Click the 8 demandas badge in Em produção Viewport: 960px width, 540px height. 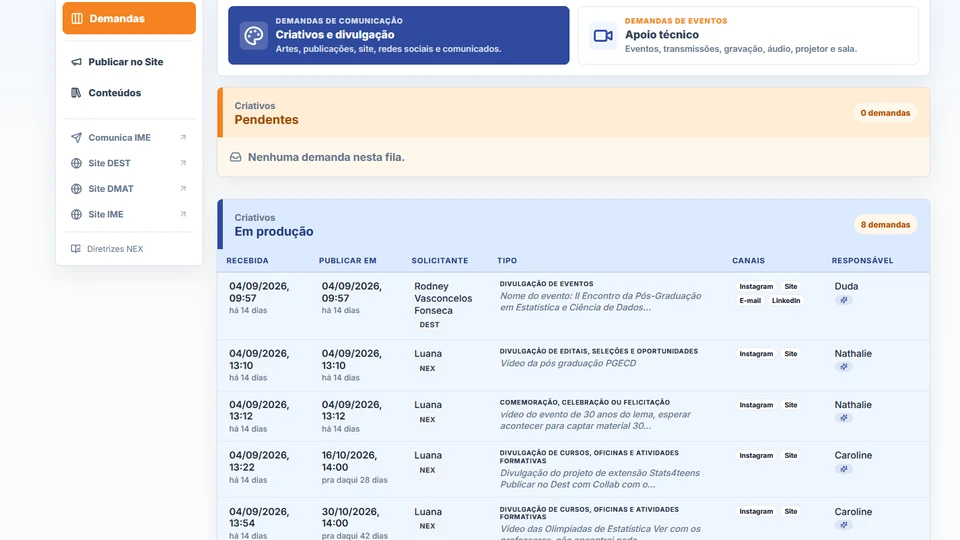tap(885, 225)
